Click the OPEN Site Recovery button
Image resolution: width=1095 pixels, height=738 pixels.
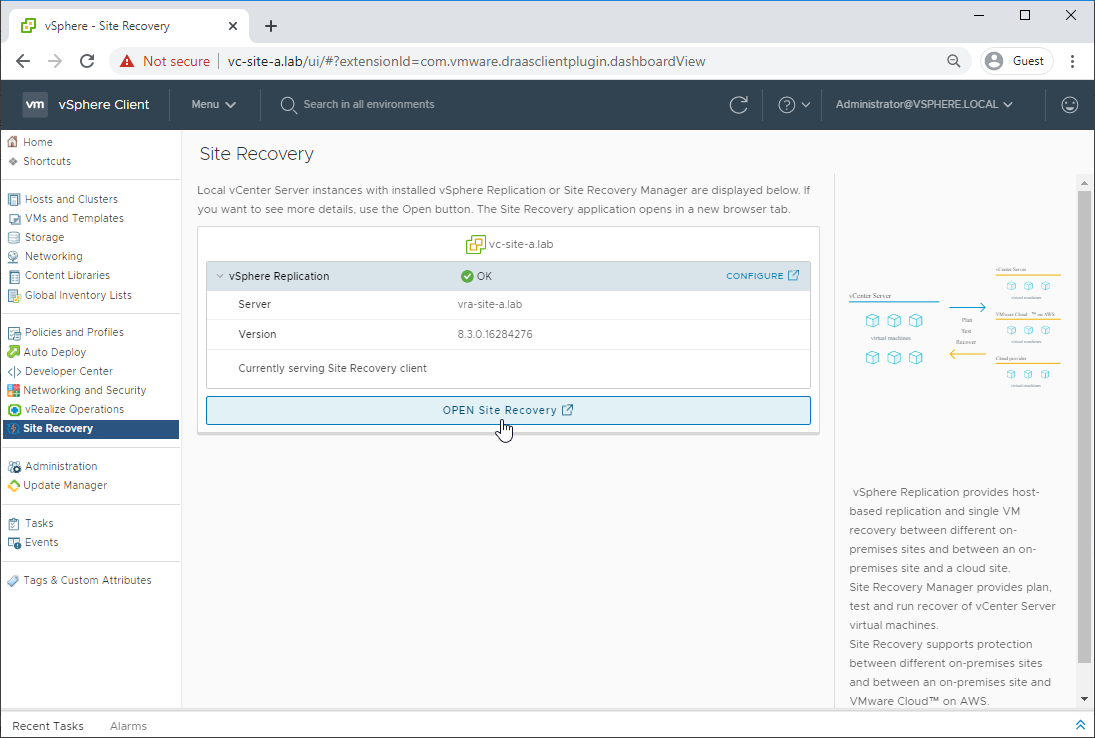pos(508,411)
